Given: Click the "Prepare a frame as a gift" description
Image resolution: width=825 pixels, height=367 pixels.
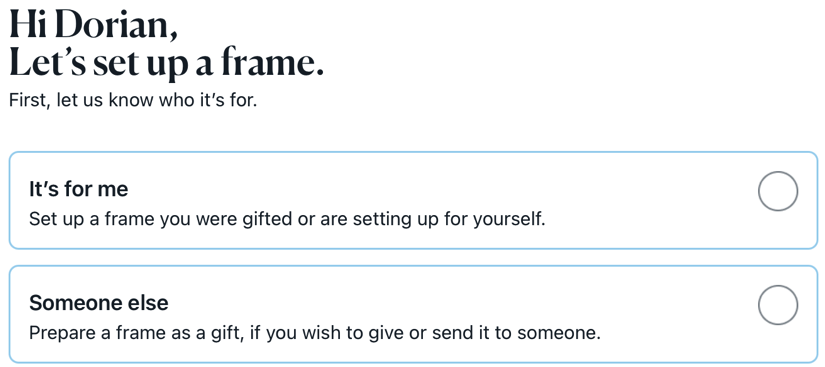Looking at the screenshot, I should coord(315,333).
